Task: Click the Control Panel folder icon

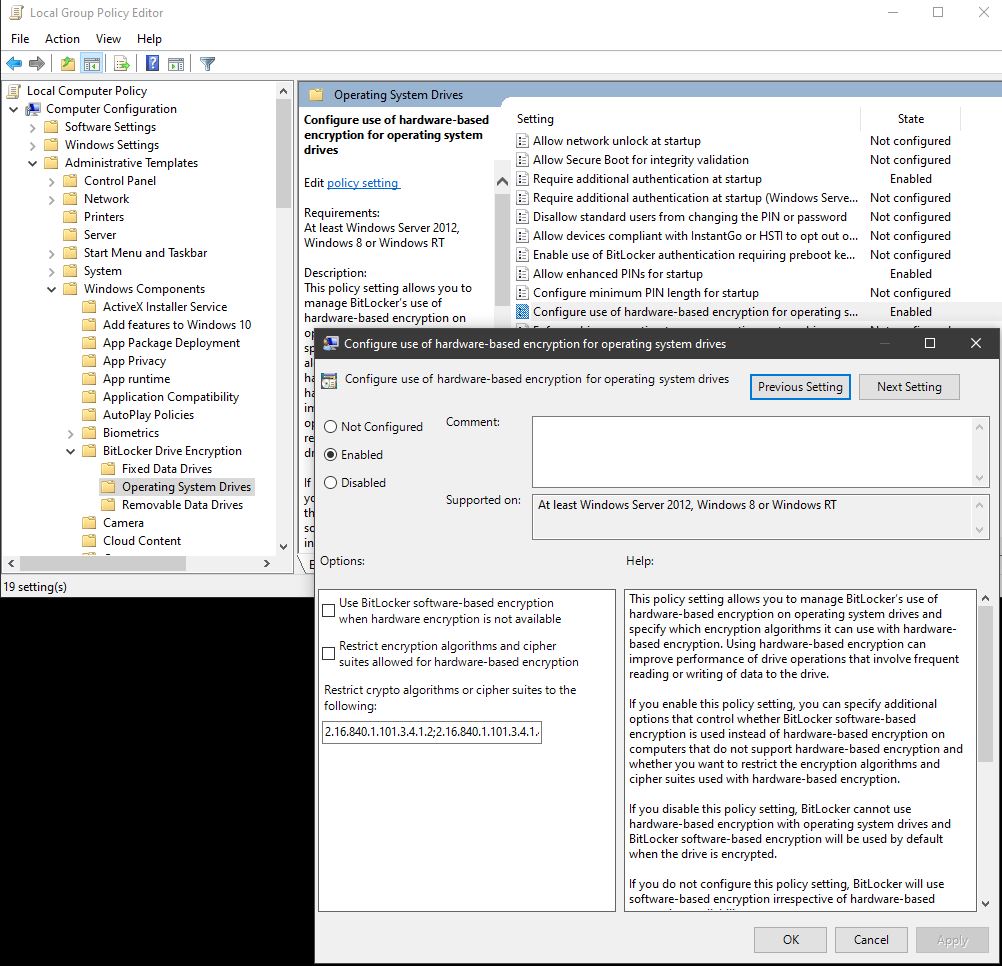Action: click(70, 181)
